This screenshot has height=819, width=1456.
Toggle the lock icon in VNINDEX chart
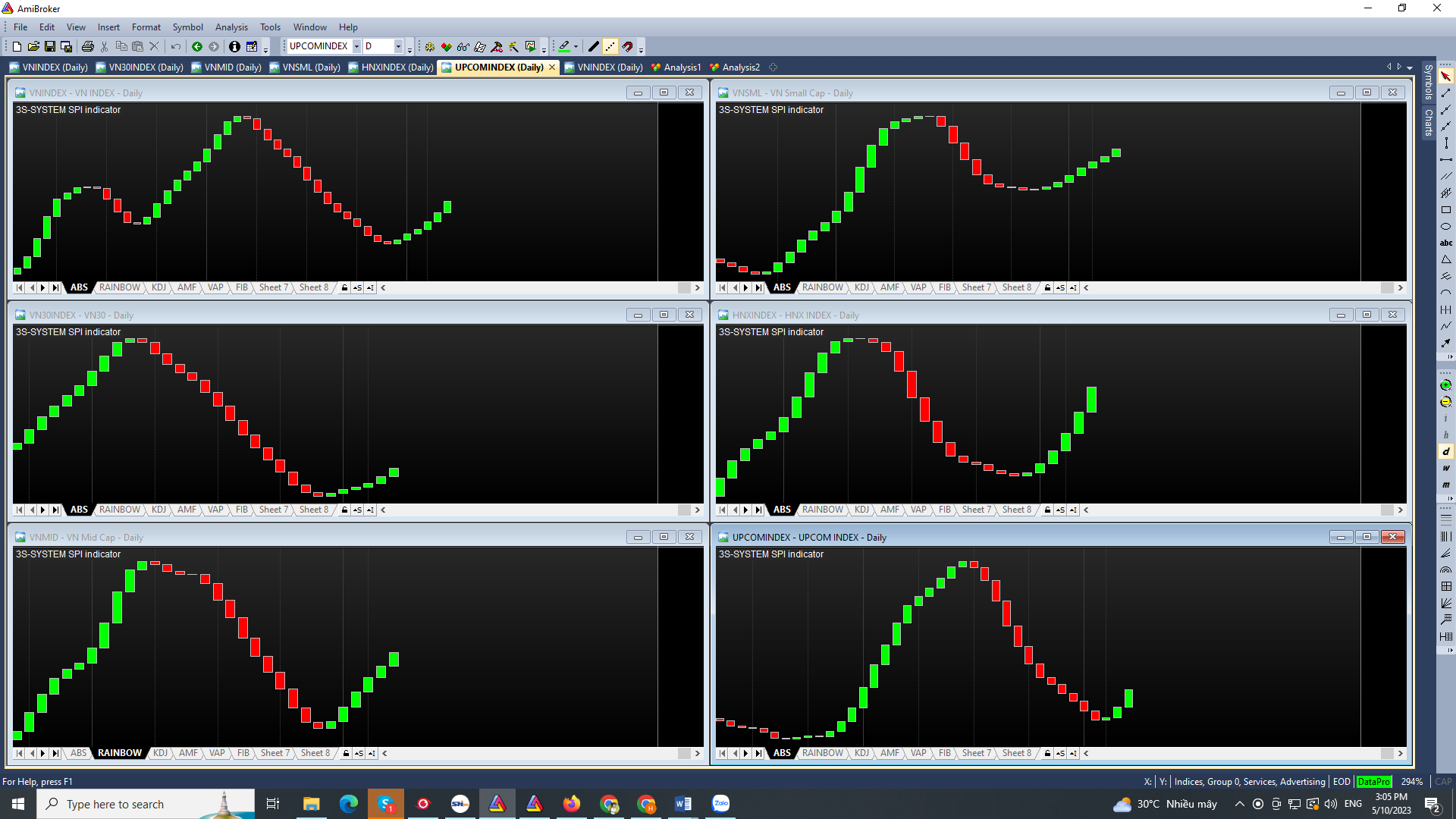point(344,288)
